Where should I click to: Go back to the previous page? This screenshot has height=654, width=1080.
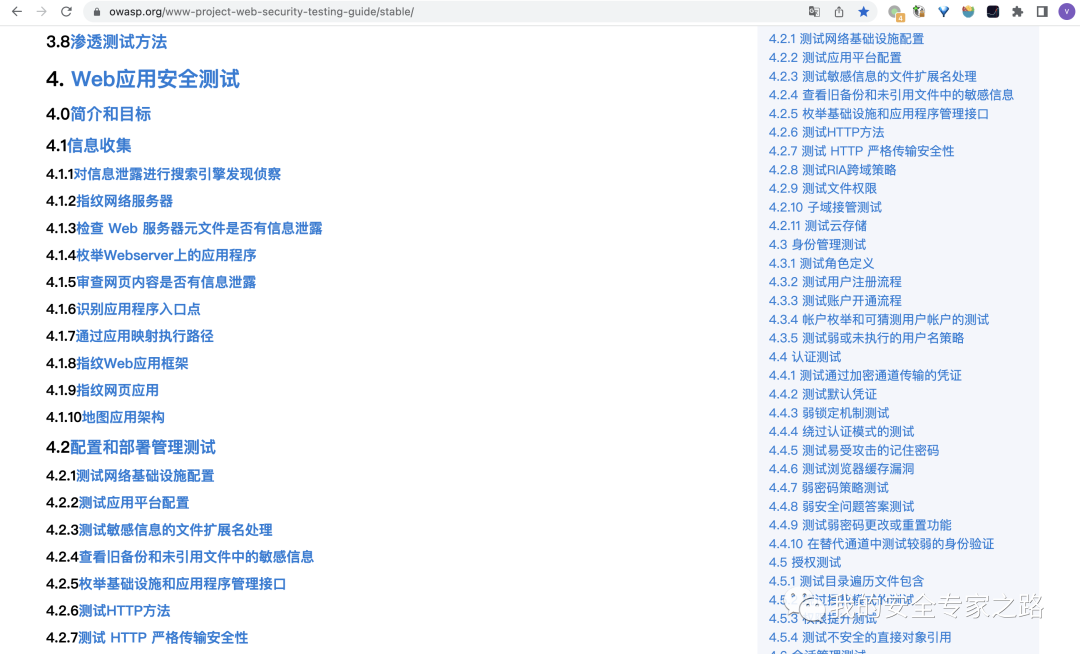click(x=17, y=12)
